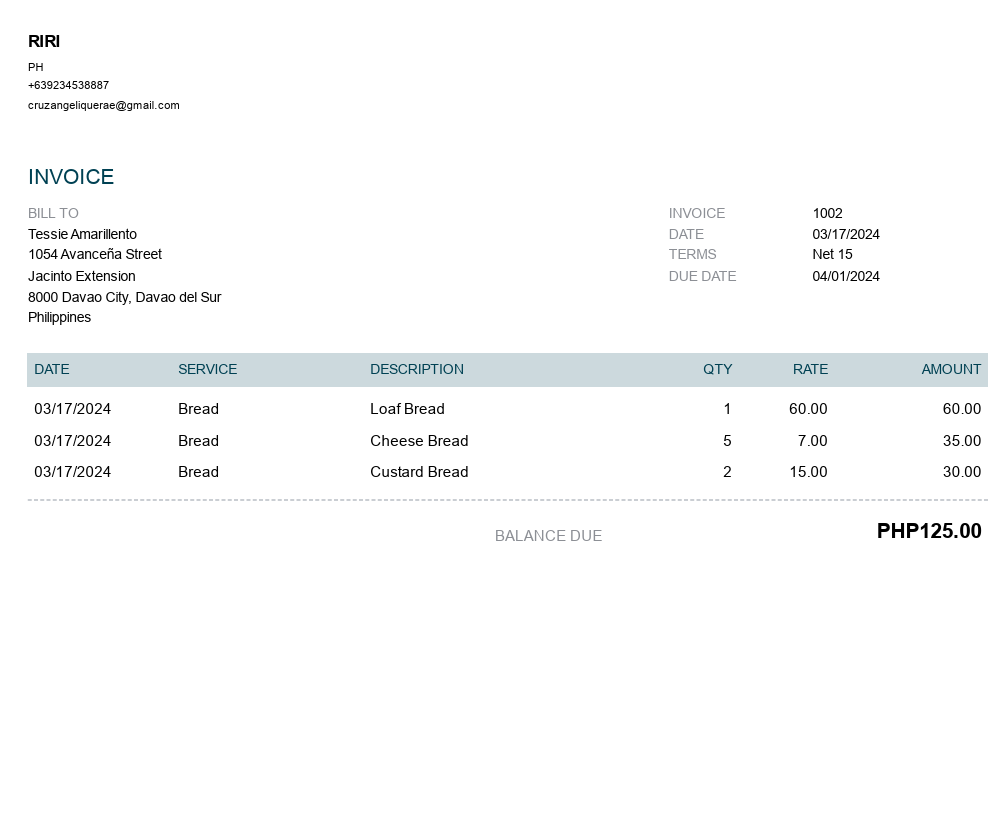Click the PHP125.00 balance total
Viewport: 1004px width, 818px height.
coord(929,531)
